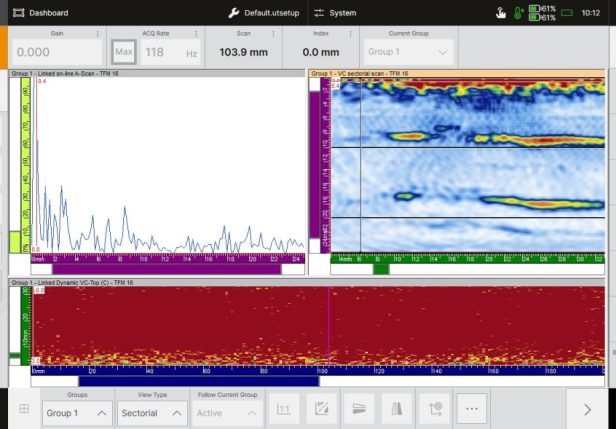Toggle the Max ACQ rate button
The width and height of the screenshot is (616, 429).
(124, 52)
